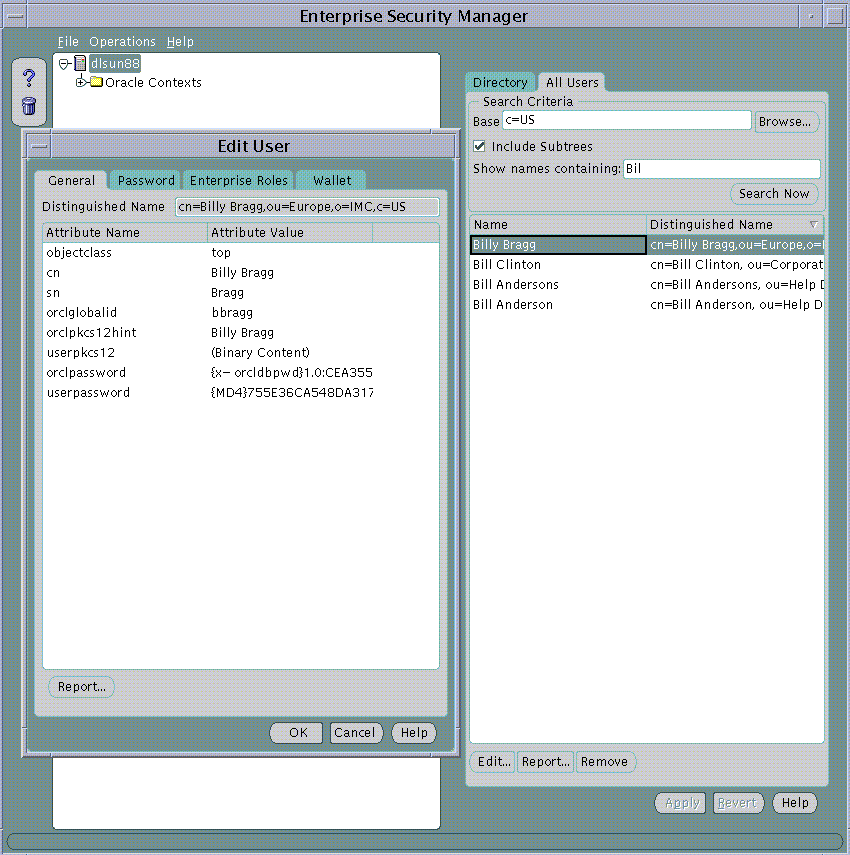Sort by the Distinguished Name arrow

click(813, 225)
